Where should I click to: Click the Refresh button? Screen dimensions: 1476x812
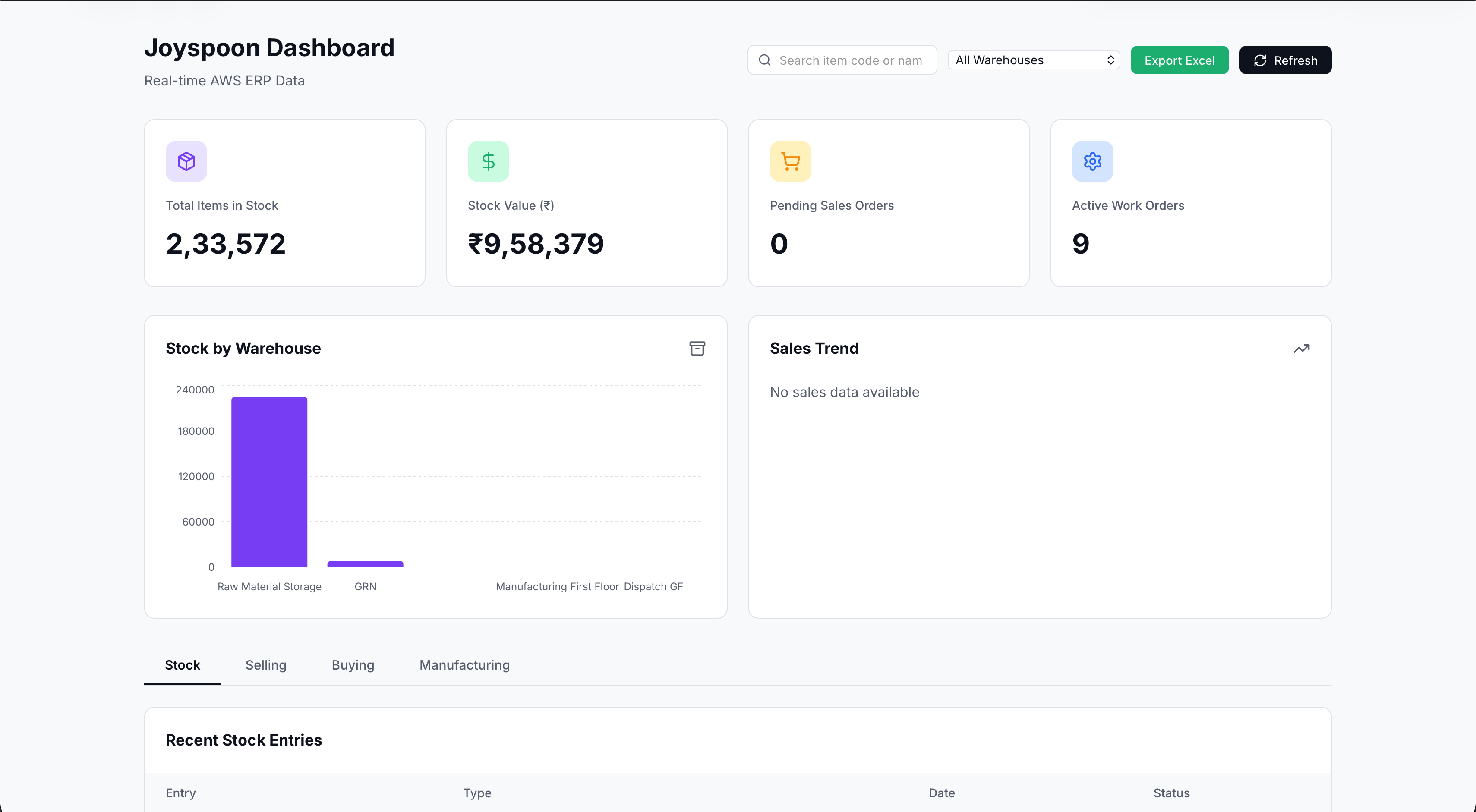point(1285,60)
